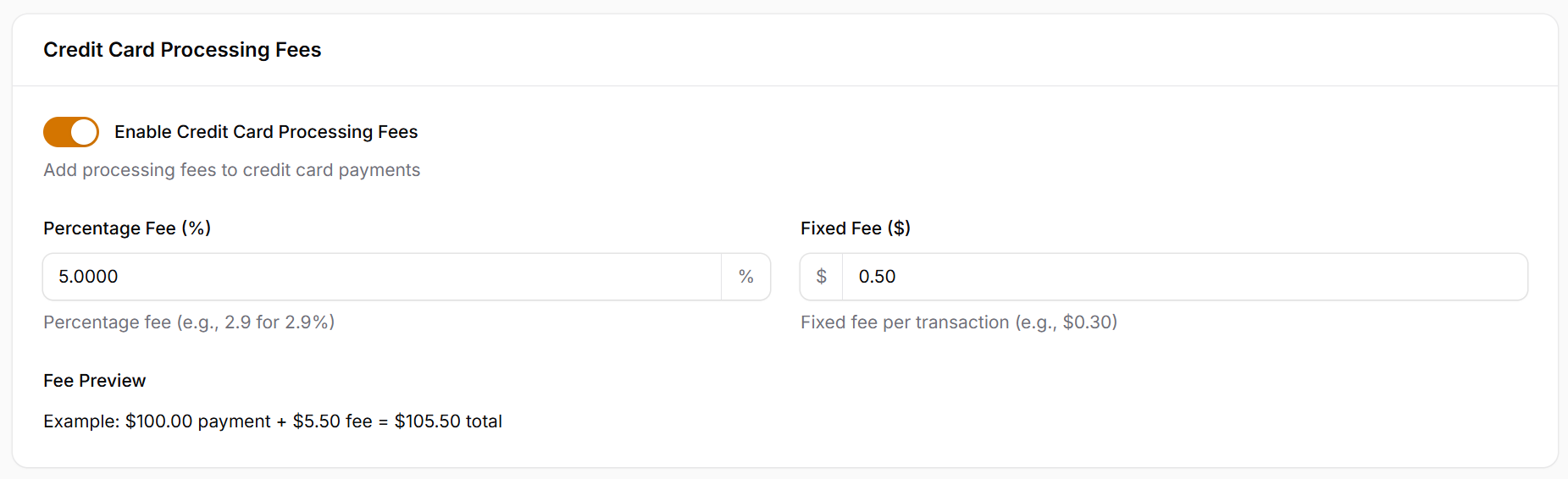The image size is (1568, 479).
Task: Click the "$0.30" example in the fixed fee hint
Action: (1086, 322)
